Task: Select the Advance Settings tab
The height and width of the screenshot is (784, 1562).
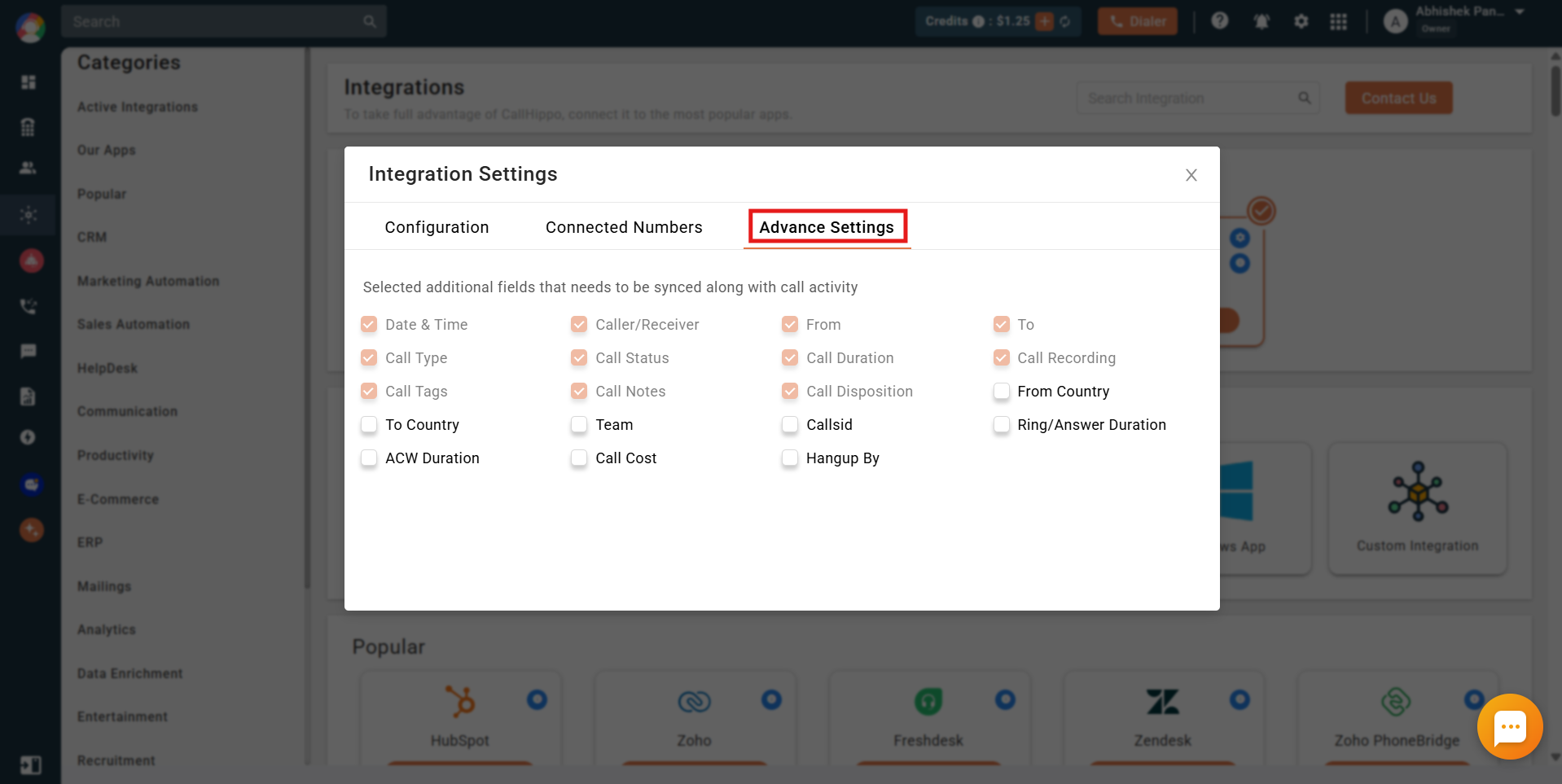Action: tap(827, 227)
